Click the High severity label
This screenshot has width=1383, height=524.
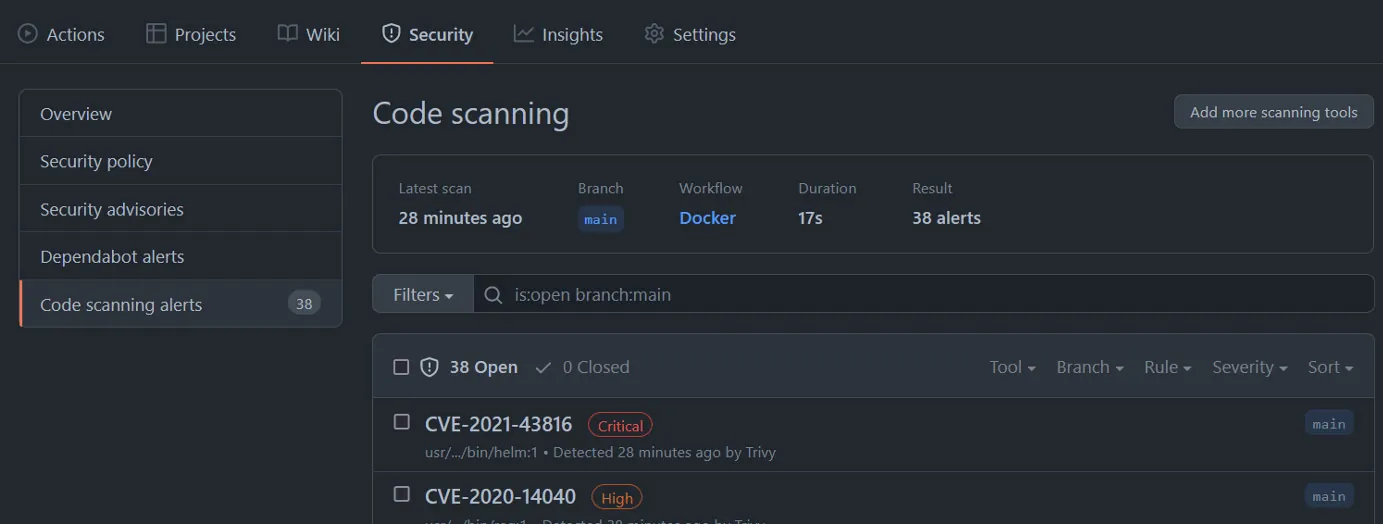click(x=617, y=497)
